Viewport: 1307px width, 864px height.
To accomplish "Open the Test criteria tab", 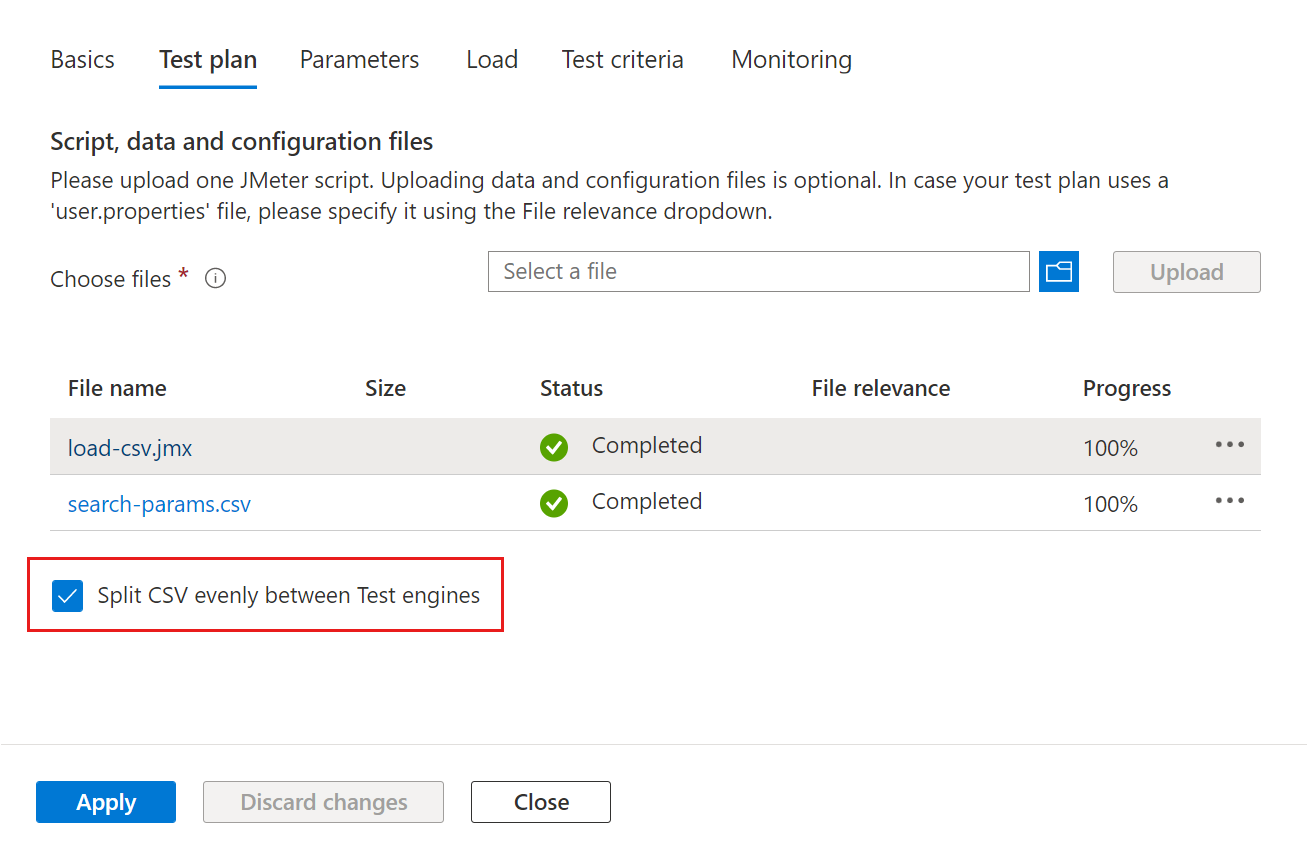I will click(x=622, y=60).
